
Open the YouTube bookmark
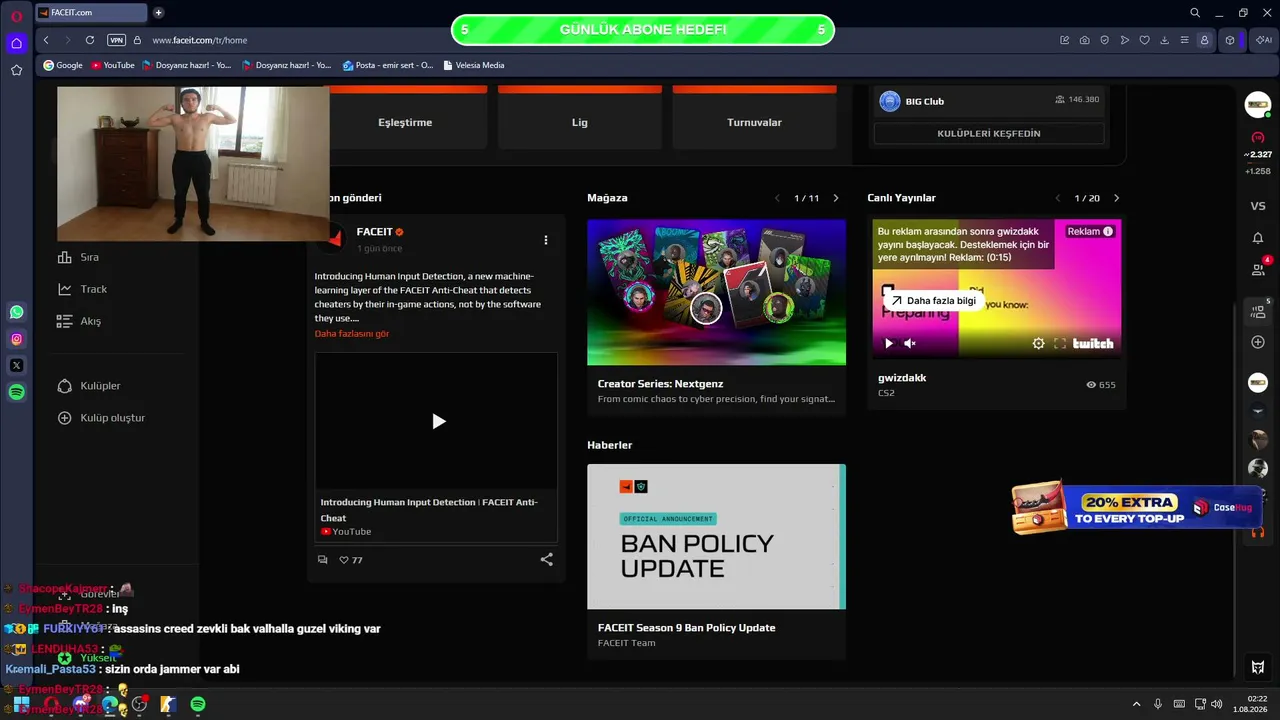point(112,65)
